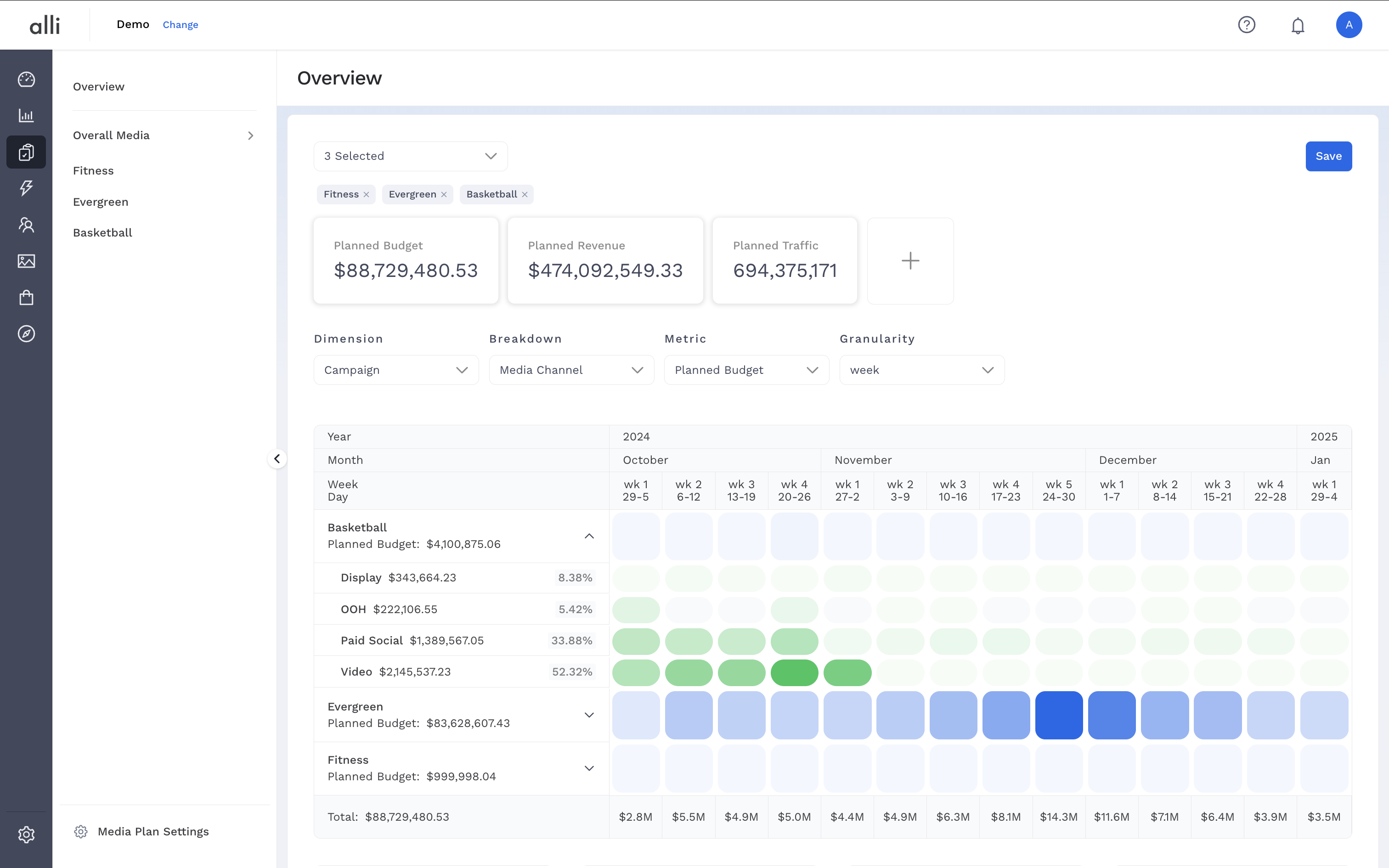Open the audience people sidebar icon
Viewport: 1389px width, 868px height.
tap(26, 225)
